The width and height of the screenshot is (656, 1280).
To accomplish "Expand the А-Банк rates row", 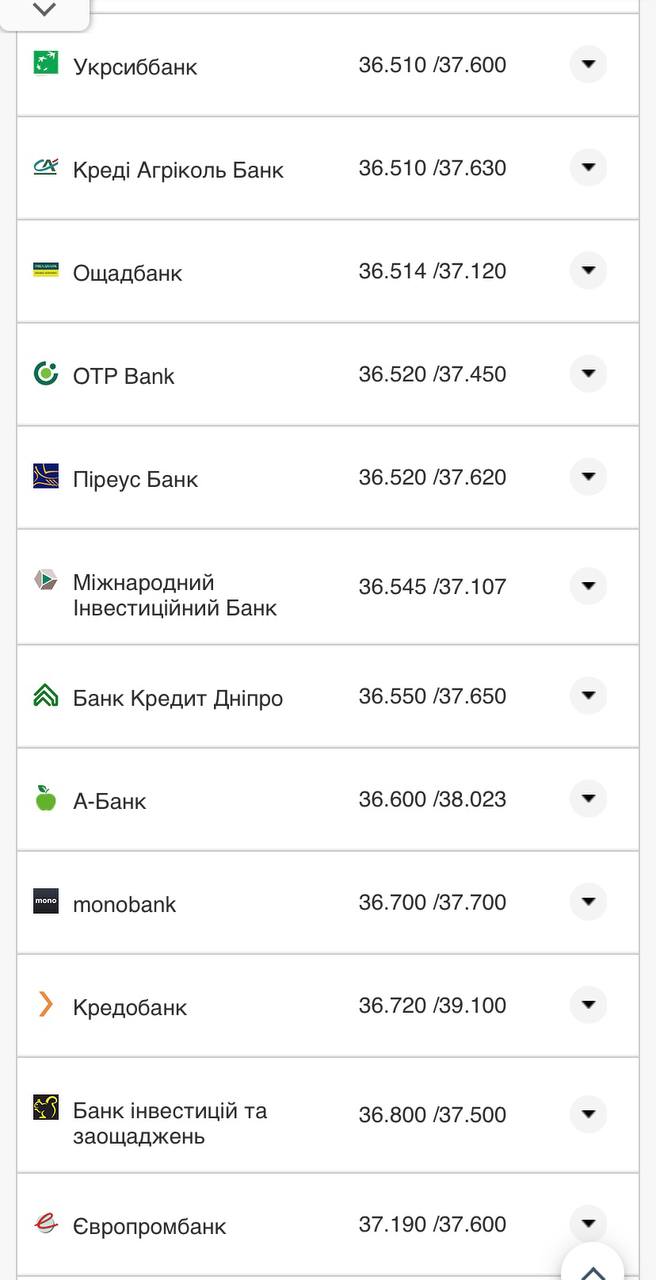I will [588, 798].
